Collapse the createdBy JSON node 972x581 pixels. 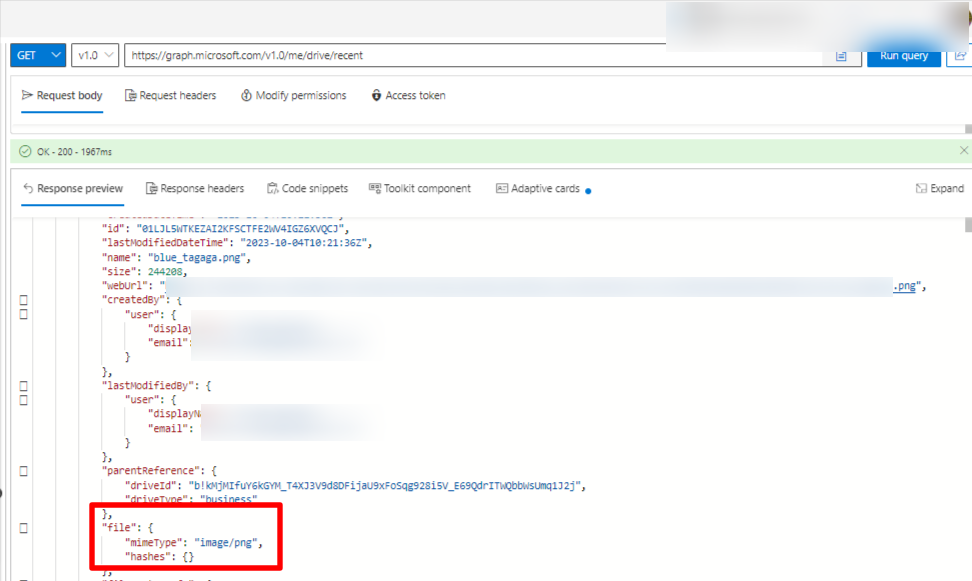(x=24, y=300)
